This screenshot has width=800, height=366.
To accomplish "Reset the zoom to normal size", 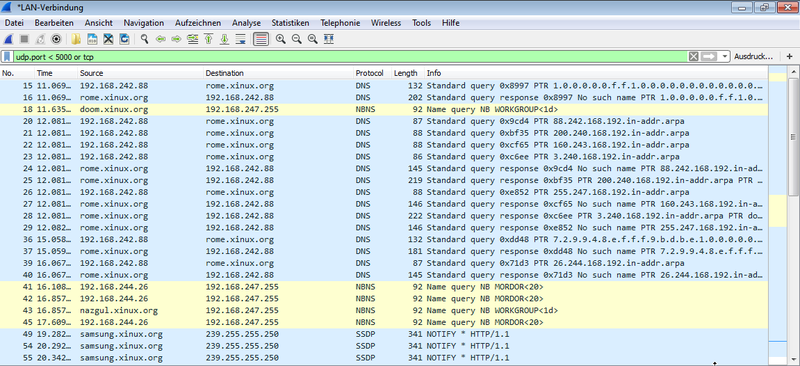I will (x=312, y=39).
